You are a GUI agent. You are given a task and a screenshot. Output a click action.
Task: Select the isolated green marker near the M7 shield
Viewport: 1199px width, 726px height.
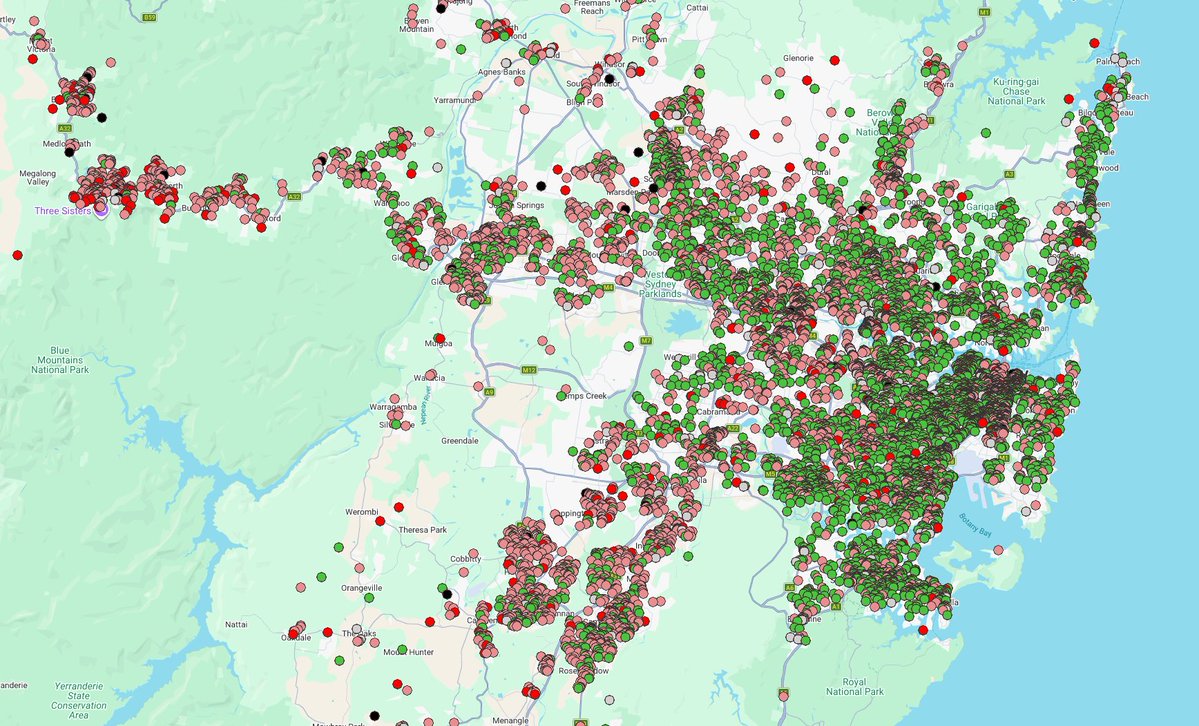(628, 346)
